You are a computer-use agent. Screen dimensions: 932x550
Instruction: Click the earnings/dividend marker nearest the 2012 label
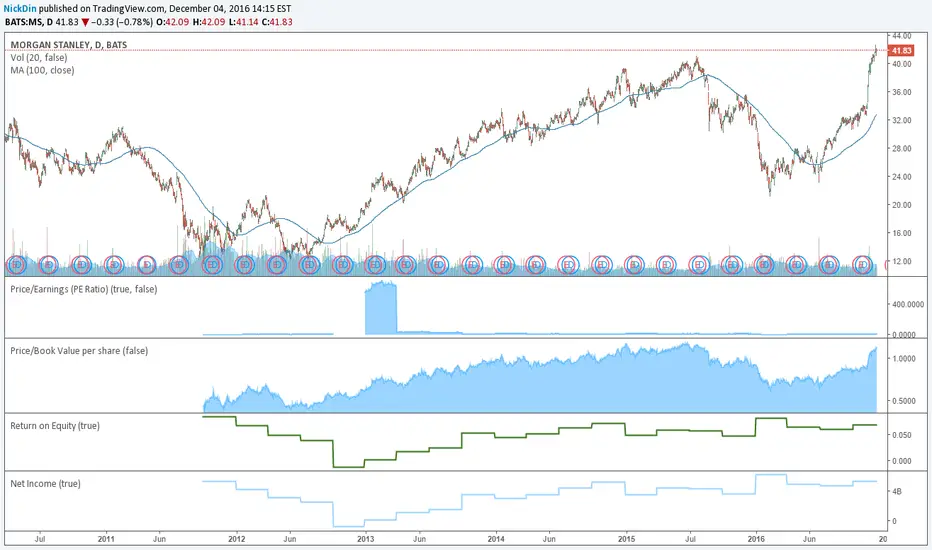coord(244,264)
